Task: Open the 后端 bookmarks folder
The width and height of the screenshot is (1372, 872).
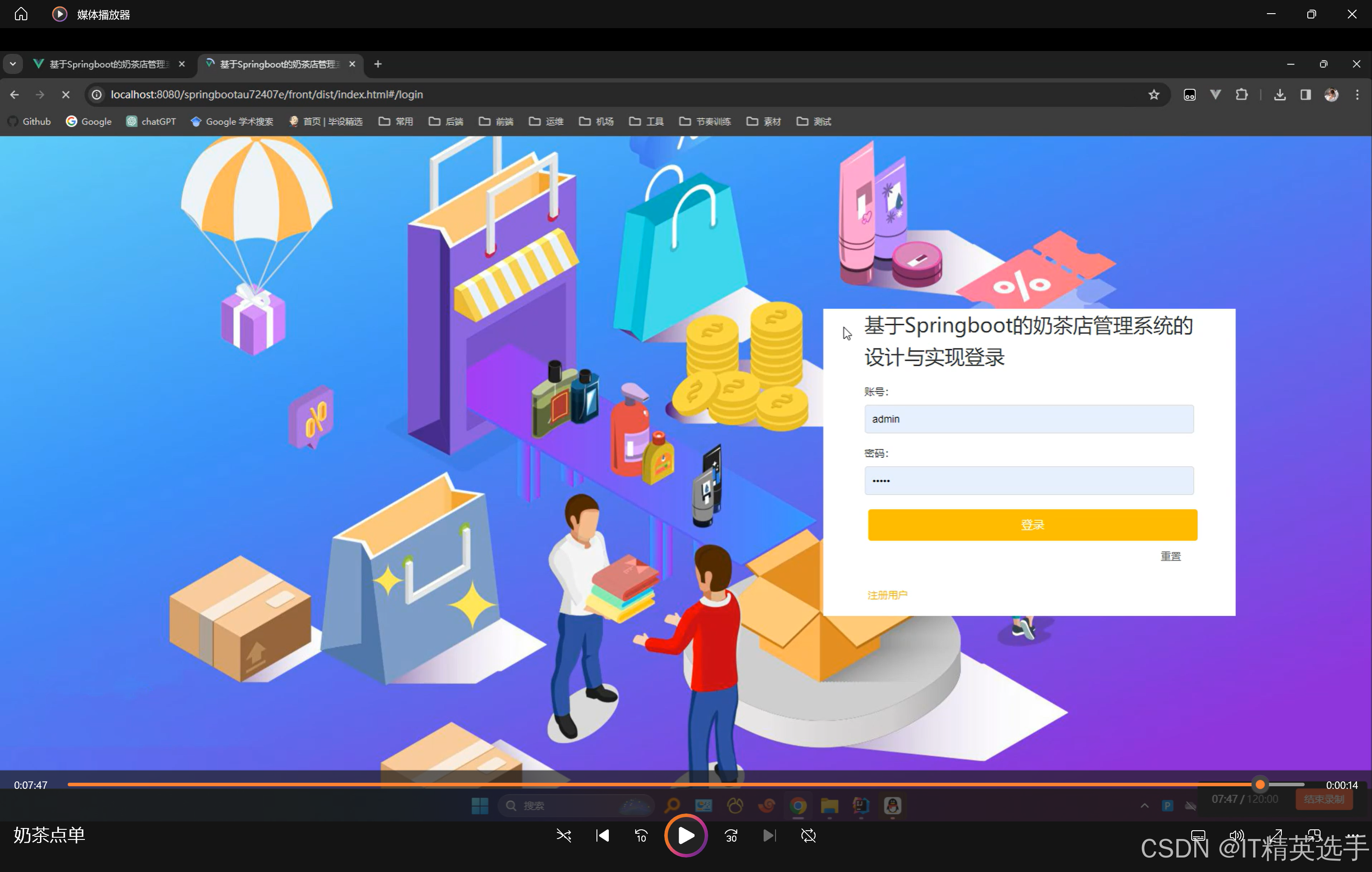Action: coord(446,121)
